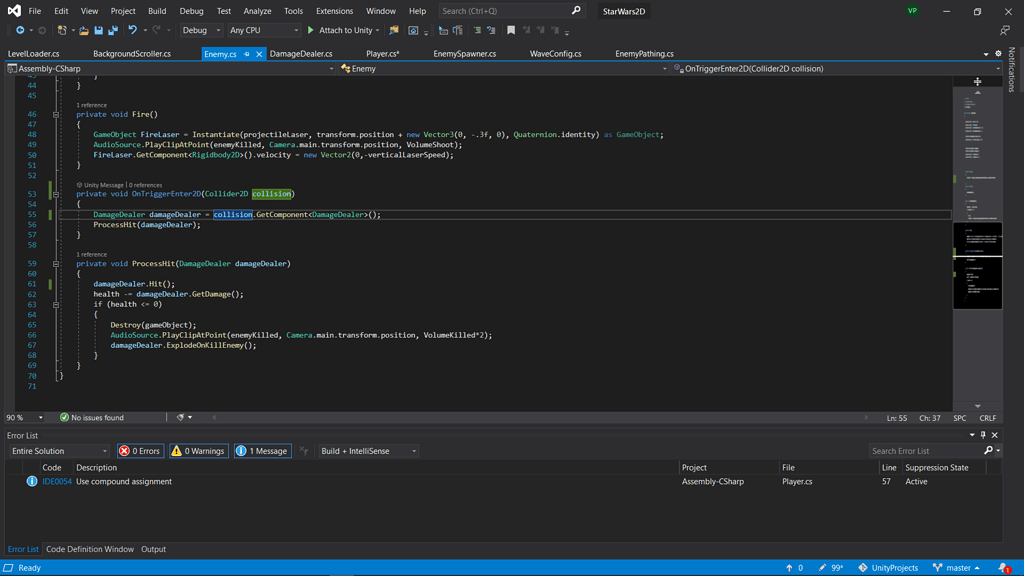Open the Enemy class navigation dropdown

pos(504,69)
